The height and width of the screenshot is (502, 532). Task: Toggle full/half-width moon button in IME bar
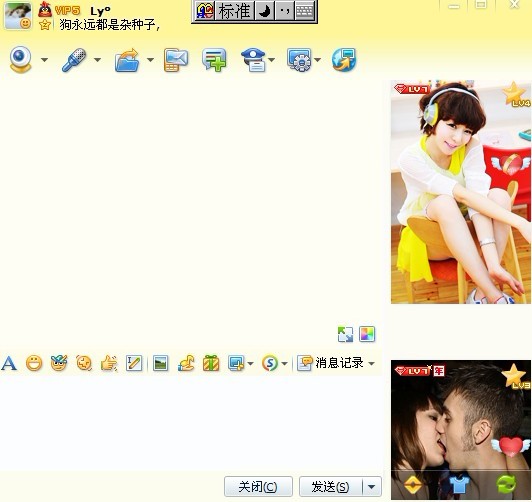pos(265,12)
